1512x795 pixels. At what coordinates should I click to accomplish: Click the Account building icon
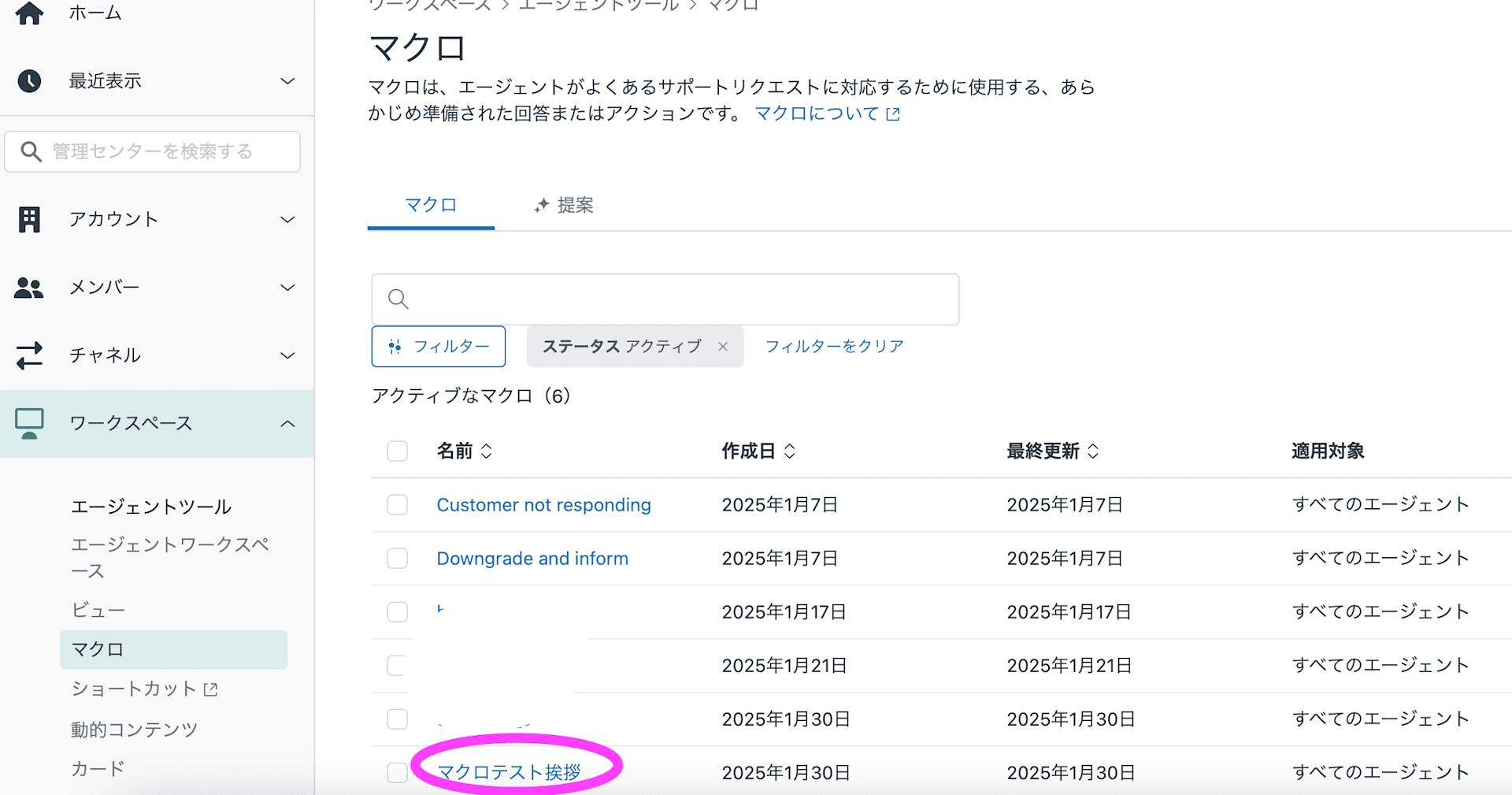pyautogui.click(x=29, y=219)
